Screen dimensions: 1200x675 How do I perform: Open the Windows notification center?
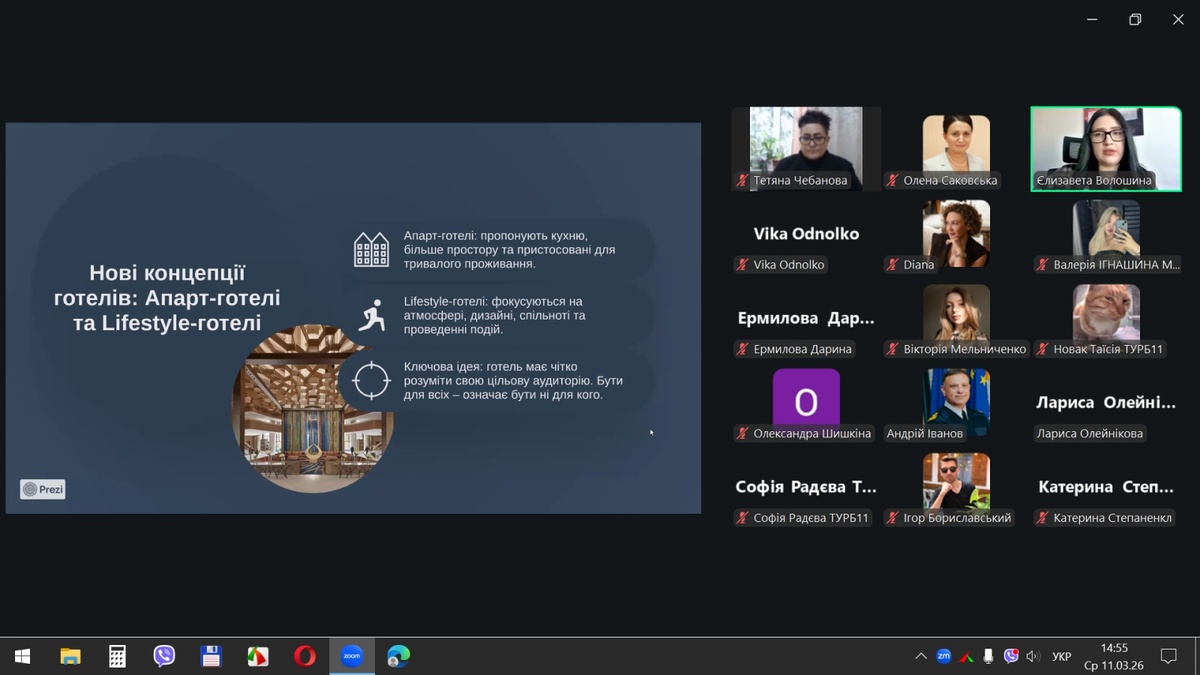(1168, 656)
